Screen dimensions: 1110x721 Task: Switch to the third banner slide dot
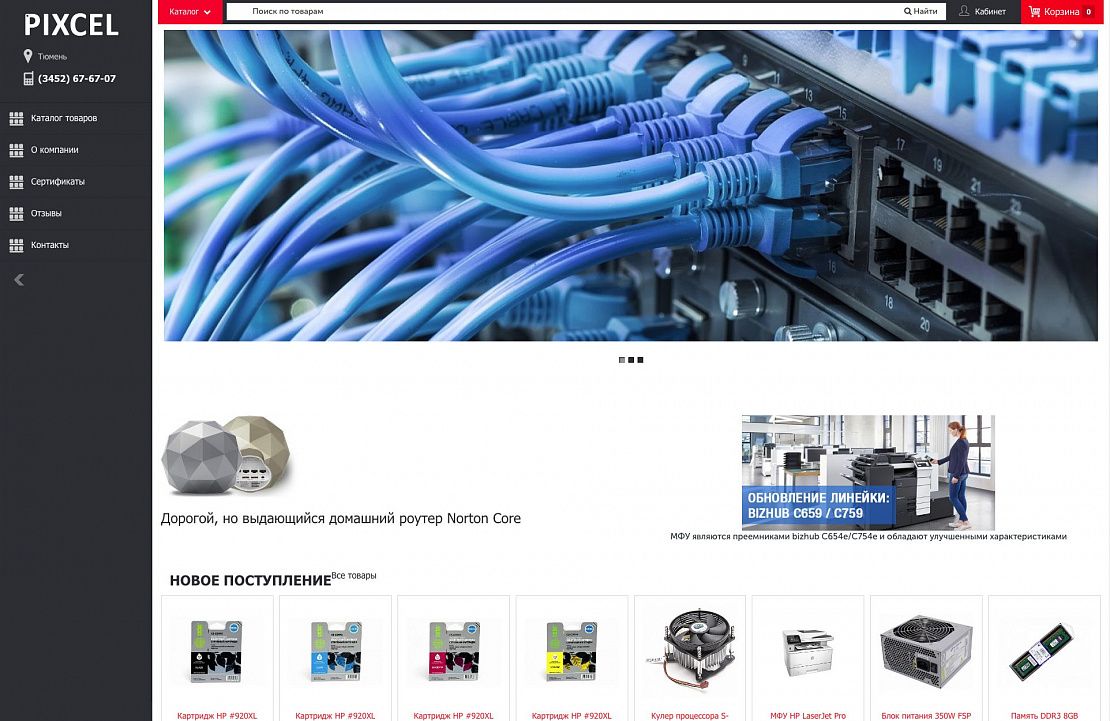pos(640,360)
